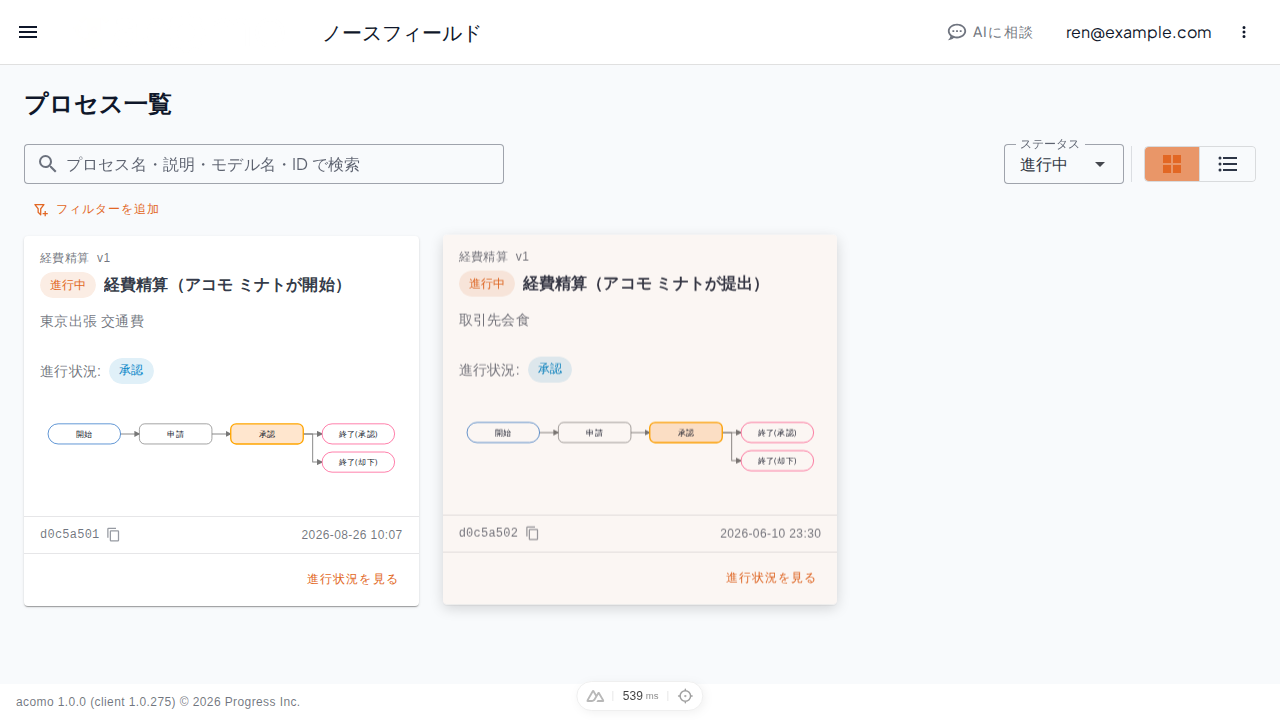
Task: Click the 539 ms timing readout
Action: point(640,696)
